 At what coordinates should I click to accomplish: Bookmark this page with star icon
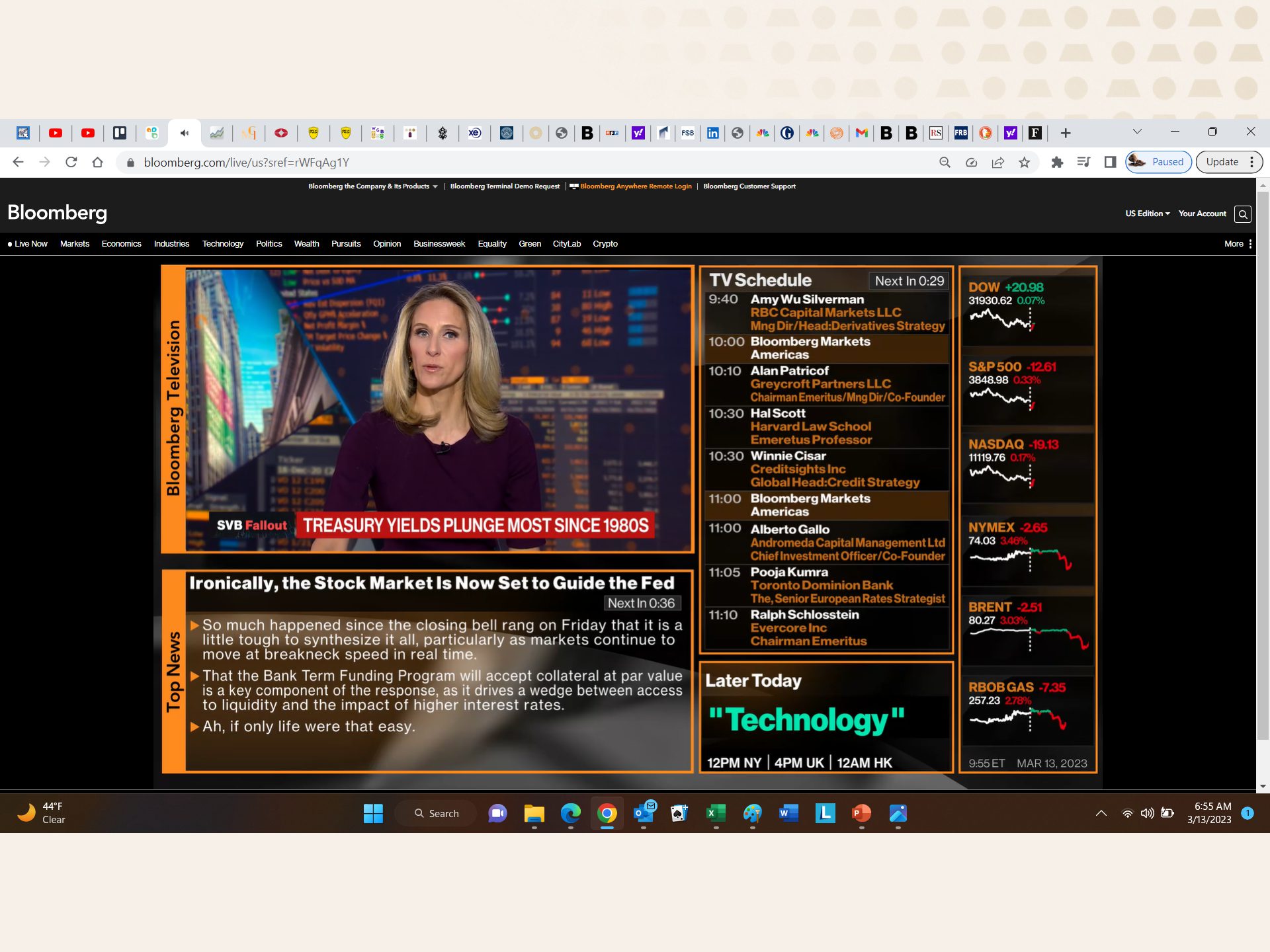click(1025, 162)
